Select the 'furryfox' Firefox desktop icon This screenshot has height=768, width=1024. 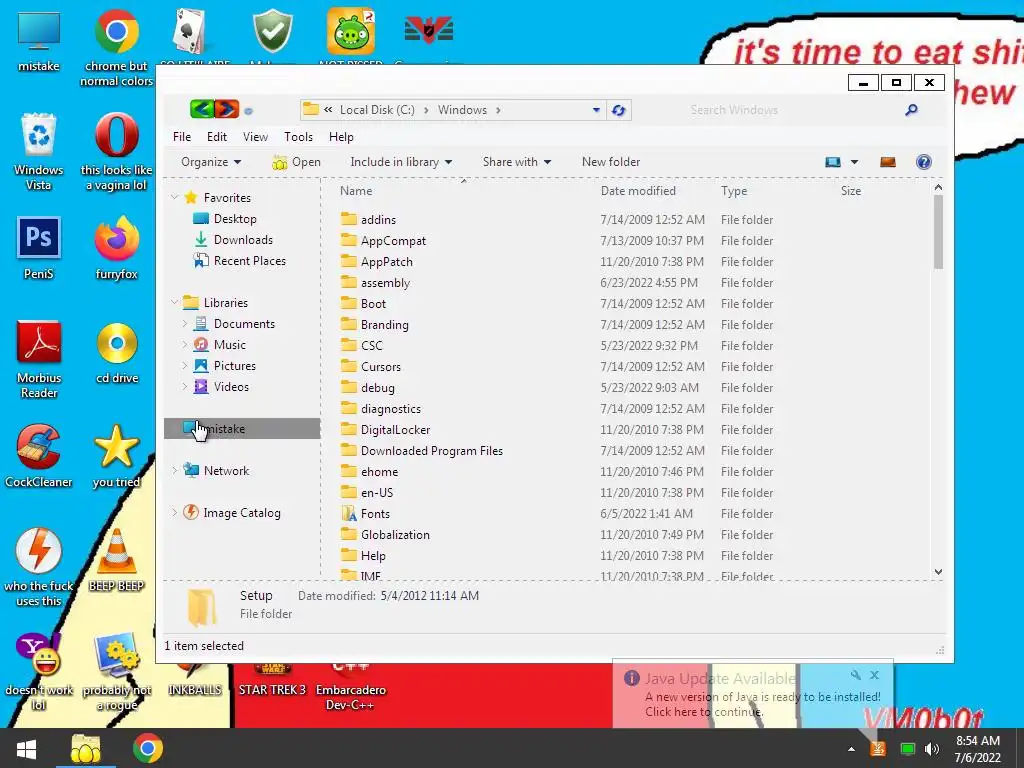click(x=116, y=248)
